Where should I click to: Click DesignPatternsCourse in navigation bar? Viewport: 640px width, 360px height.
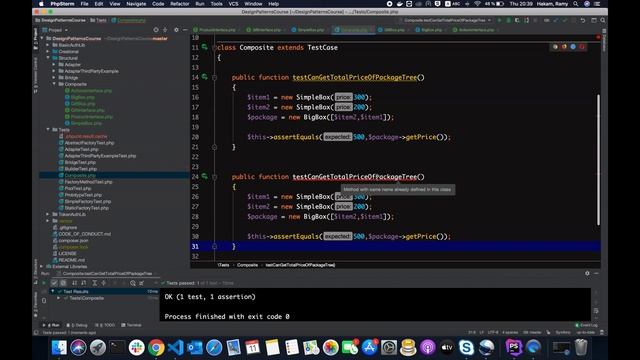pos(60,20)
